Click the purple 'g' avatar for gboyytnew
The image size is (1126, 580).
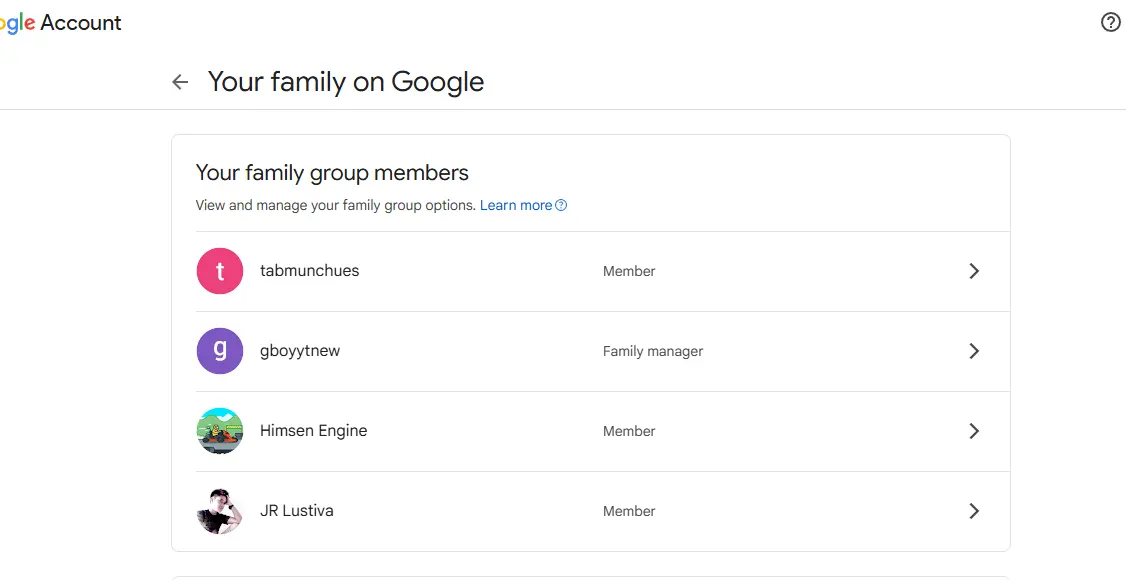pos(220,351)
